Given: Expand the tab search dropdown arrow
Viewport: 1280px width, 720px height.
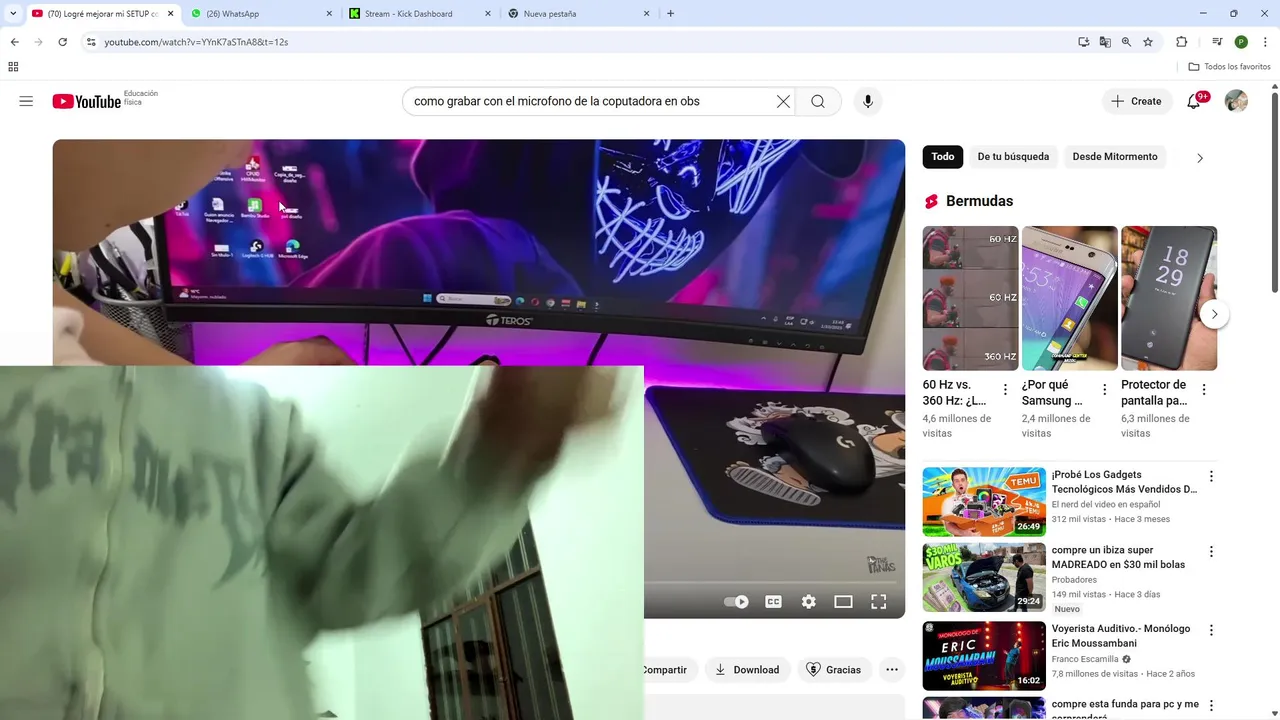Looking at the screenshot, I should [x=13, y=14].
